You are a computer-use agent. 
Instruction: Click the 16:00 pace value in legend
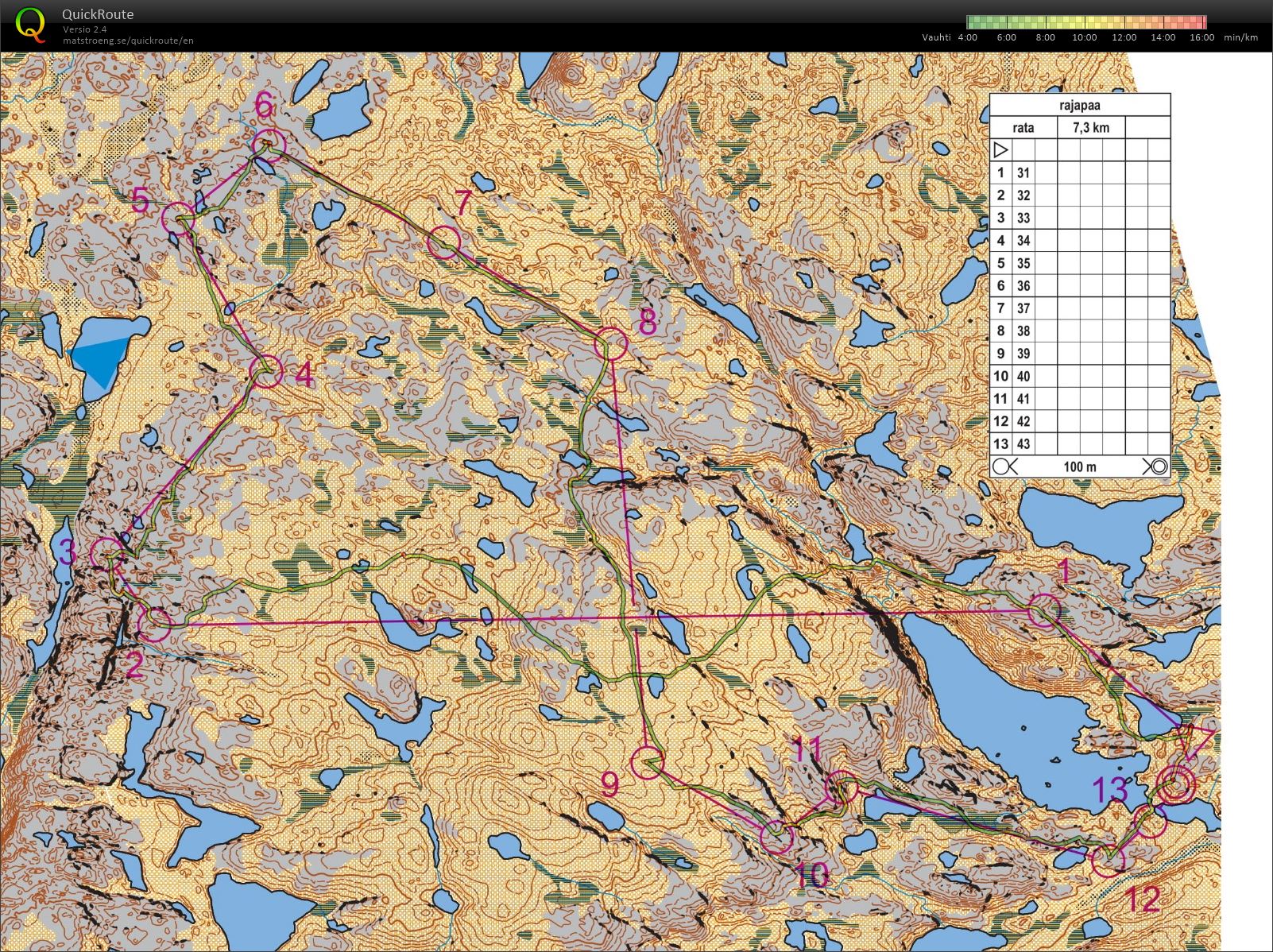1201,37
